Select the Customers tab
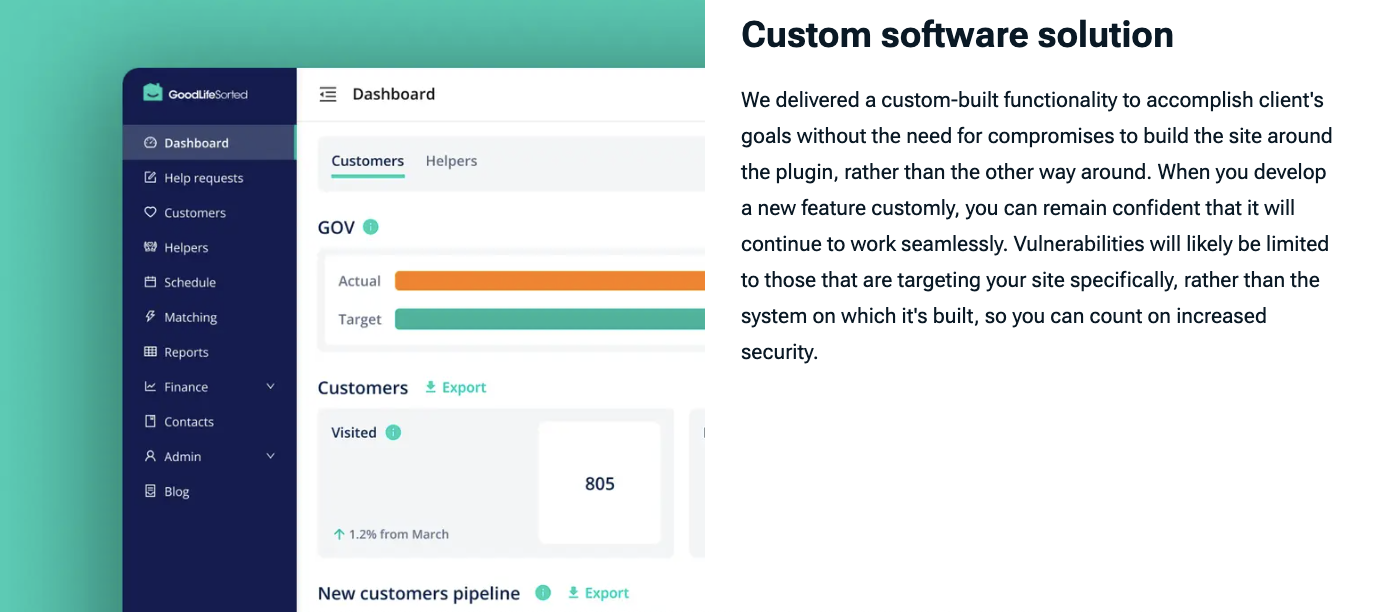Screen dimensions: 1400x612 (367, 161)
